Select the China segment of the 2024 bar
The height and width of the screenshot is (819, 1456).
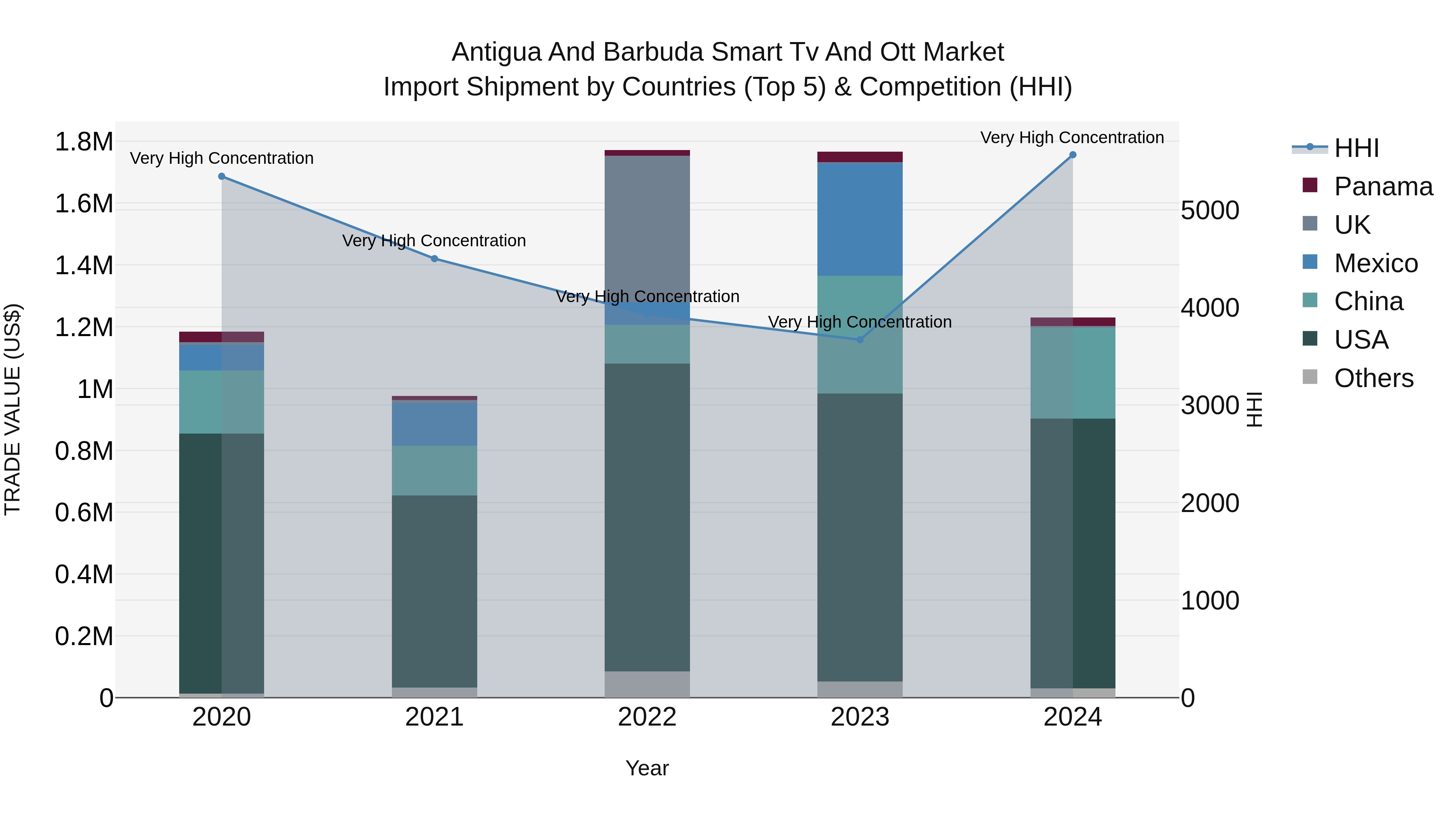[1073, 373]
